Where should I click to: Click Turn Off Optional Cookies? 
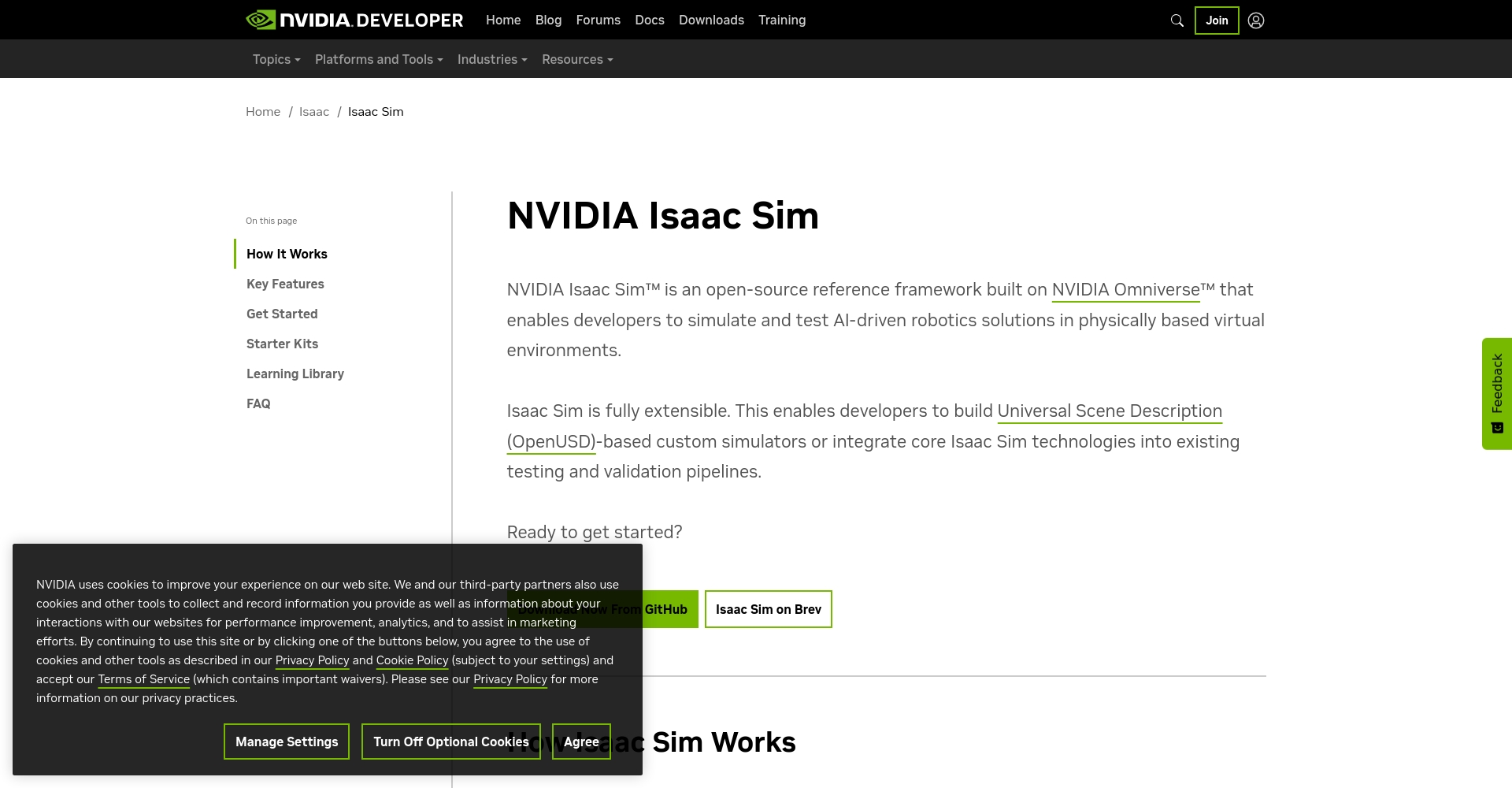point(450,742)
